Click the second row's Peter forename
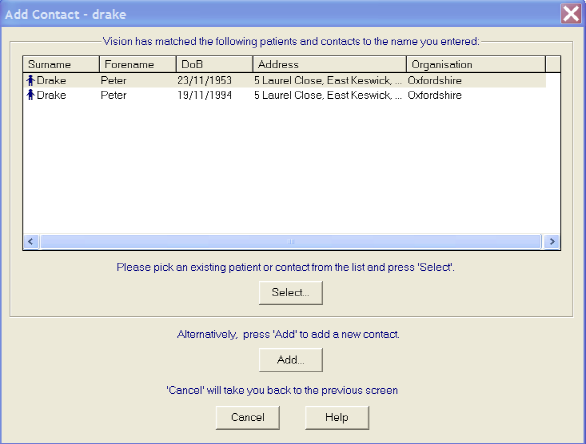This screenshot has width=586, height=444. click(114, 95)
